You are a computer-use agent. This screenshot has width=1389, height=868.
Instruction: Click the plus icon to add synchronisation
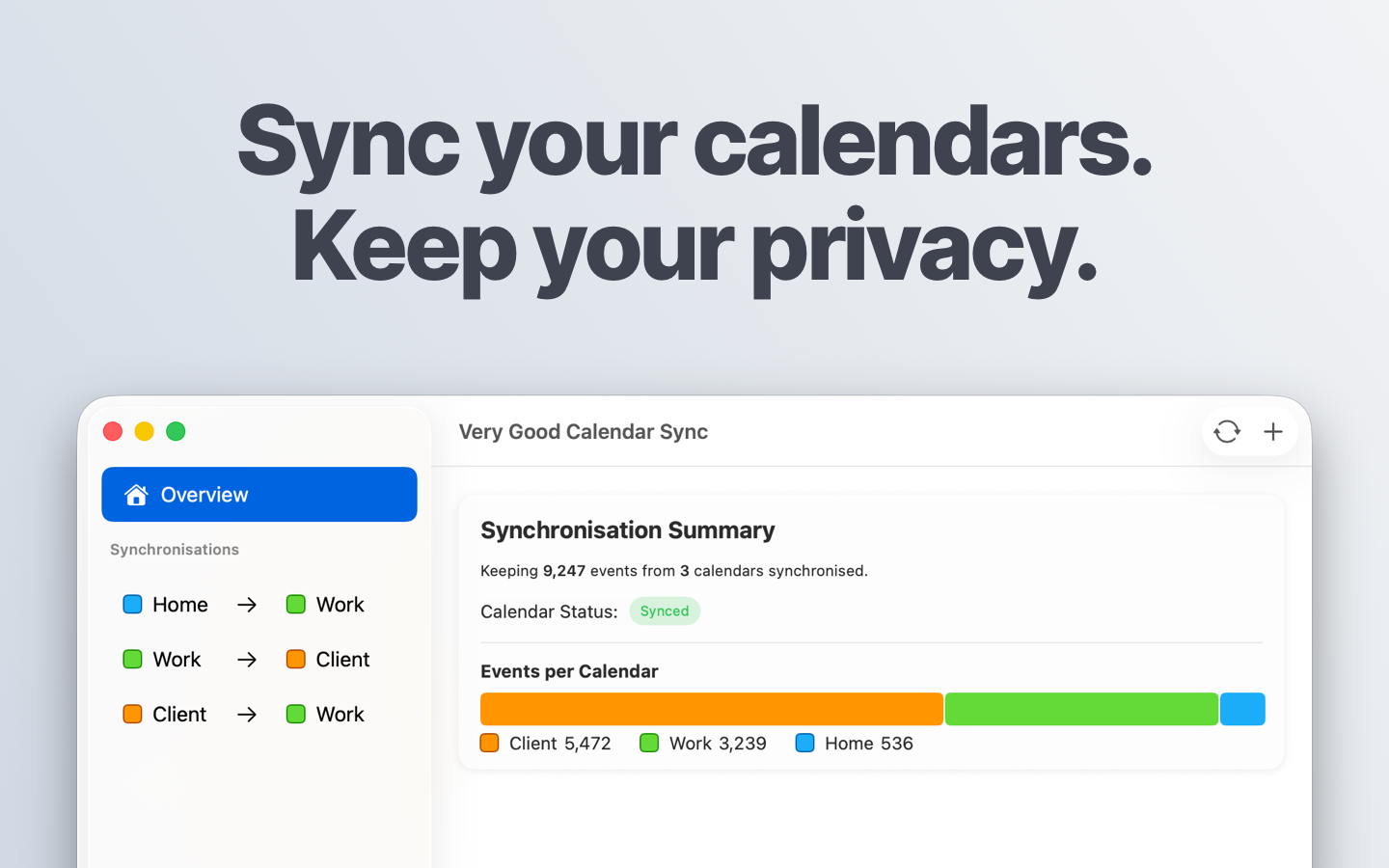point(1273,431)
